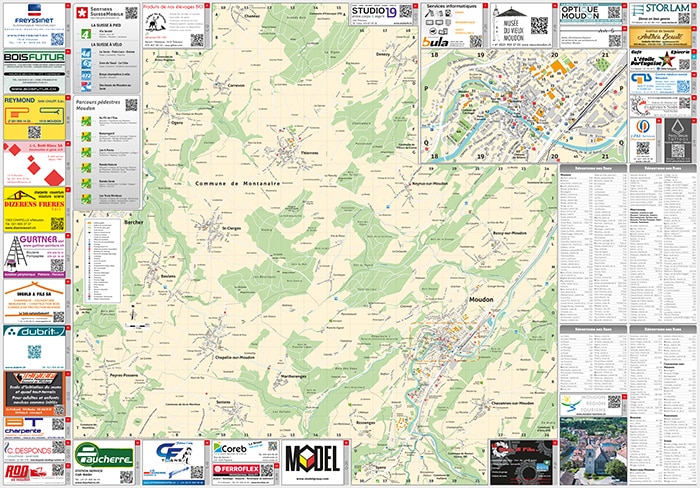The width and height of the screenshot is (700, 488).
Task: Open the detailed Moudon town inset map
Action: [523, 106]
